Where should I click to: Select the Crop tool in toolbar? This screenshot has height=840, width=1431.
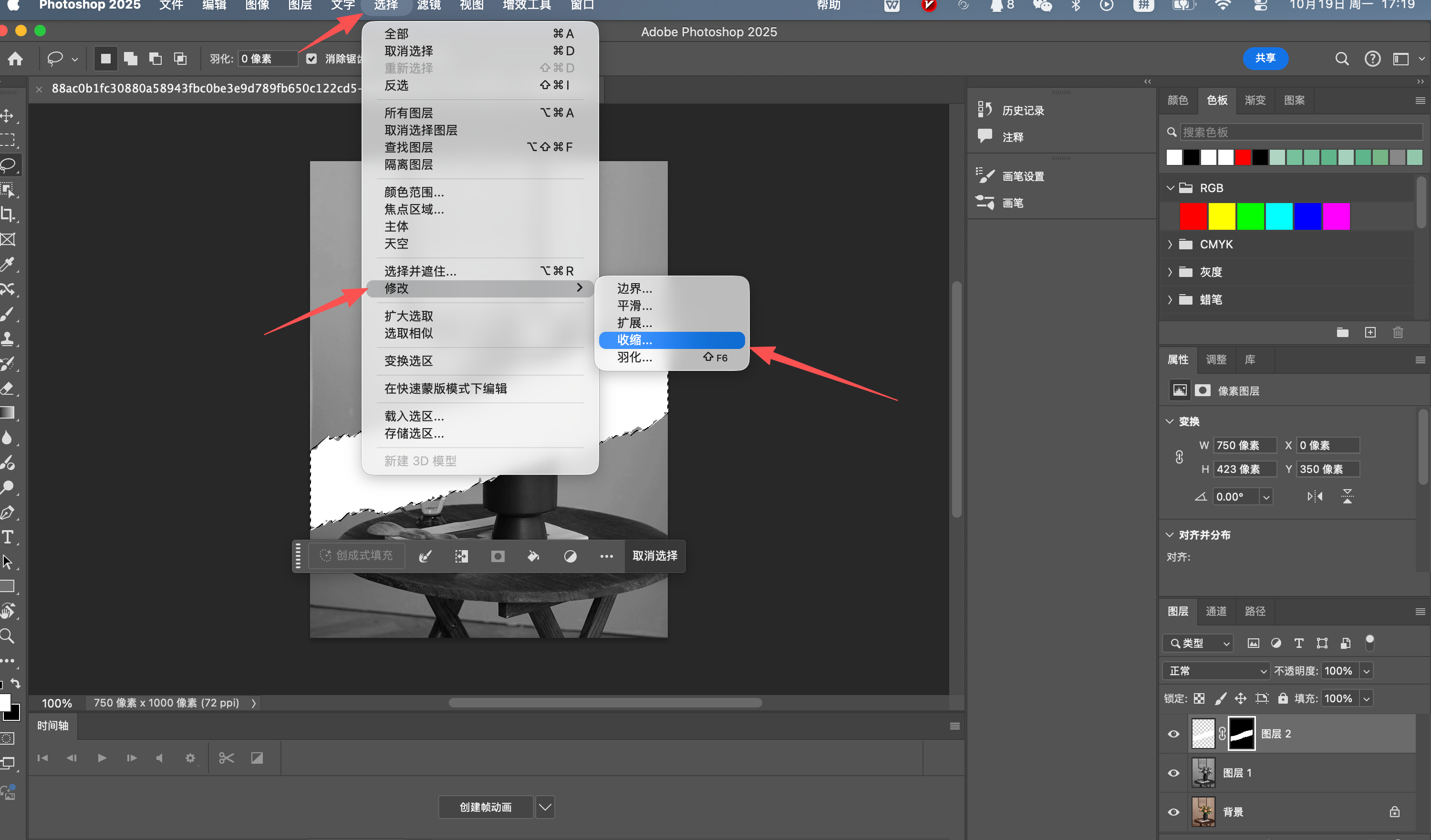click(7, 214)
